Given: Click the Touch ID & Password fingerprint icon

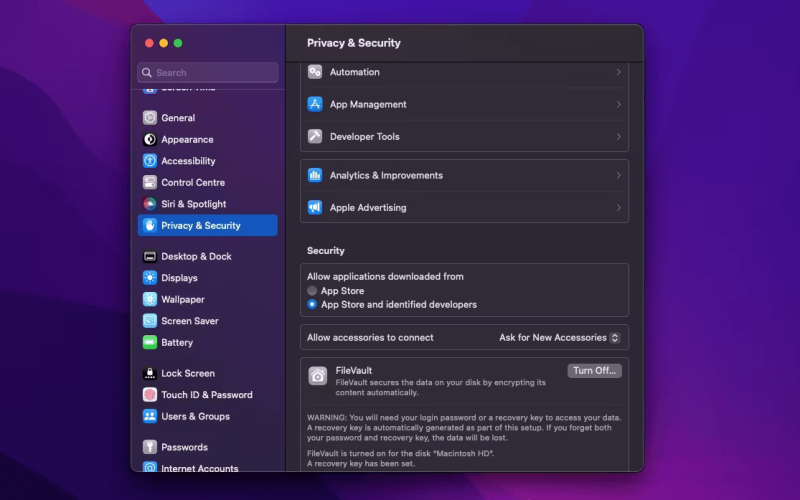Looking at the screenshot, I should point(149,394).
